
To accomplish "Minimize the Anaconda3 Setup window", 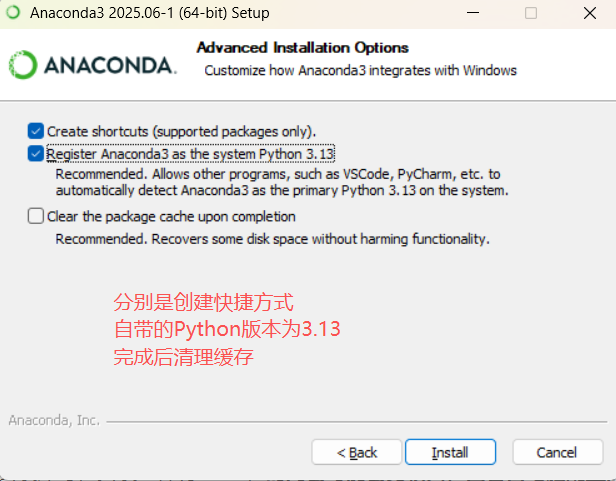I will click(x=473, y=13).
